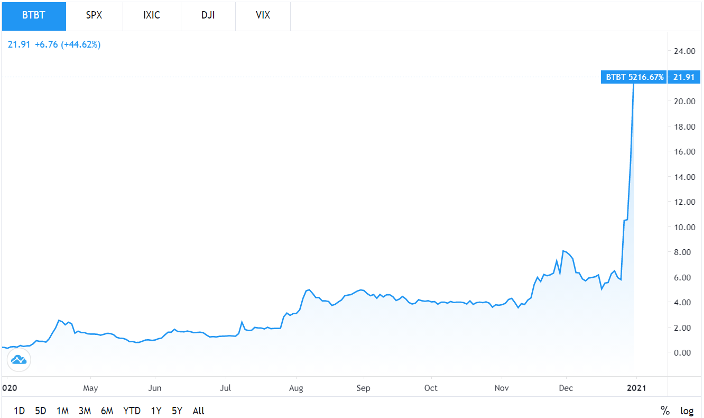Switch to the IXIC tab

(x=151, y=15)
